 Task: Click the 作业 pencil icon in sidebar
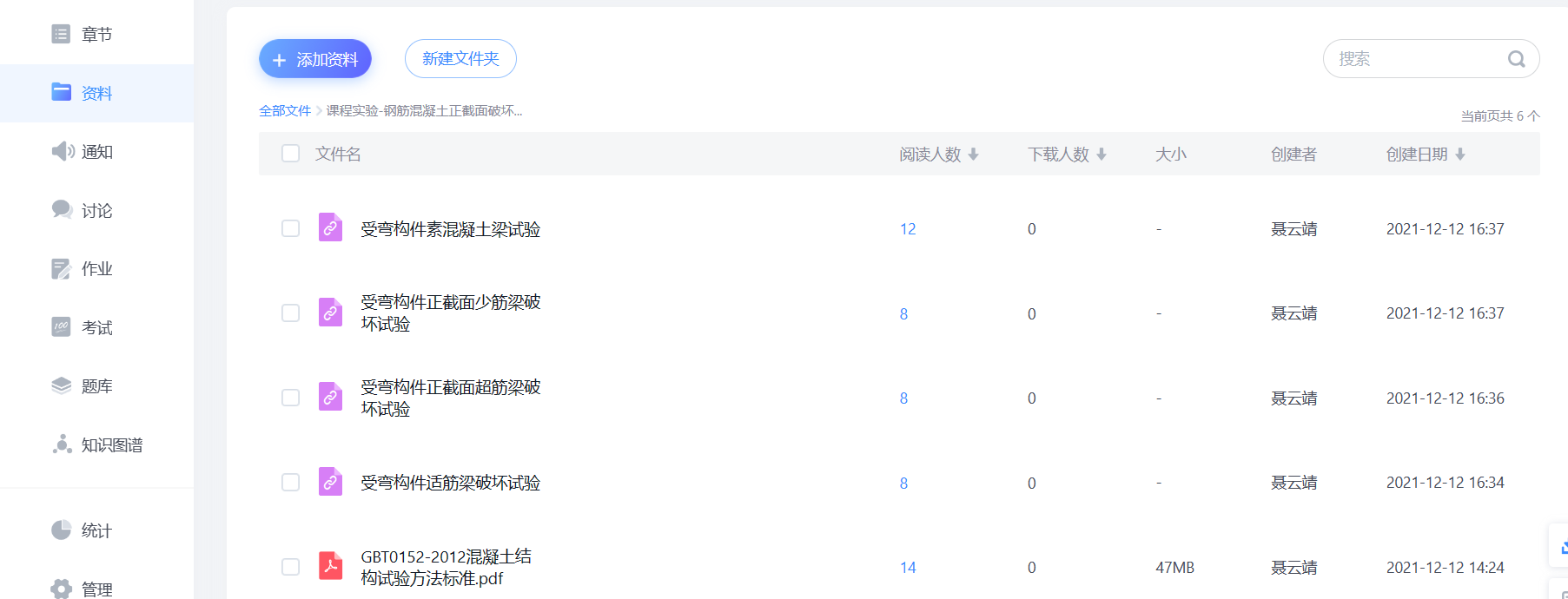(61, 269)
